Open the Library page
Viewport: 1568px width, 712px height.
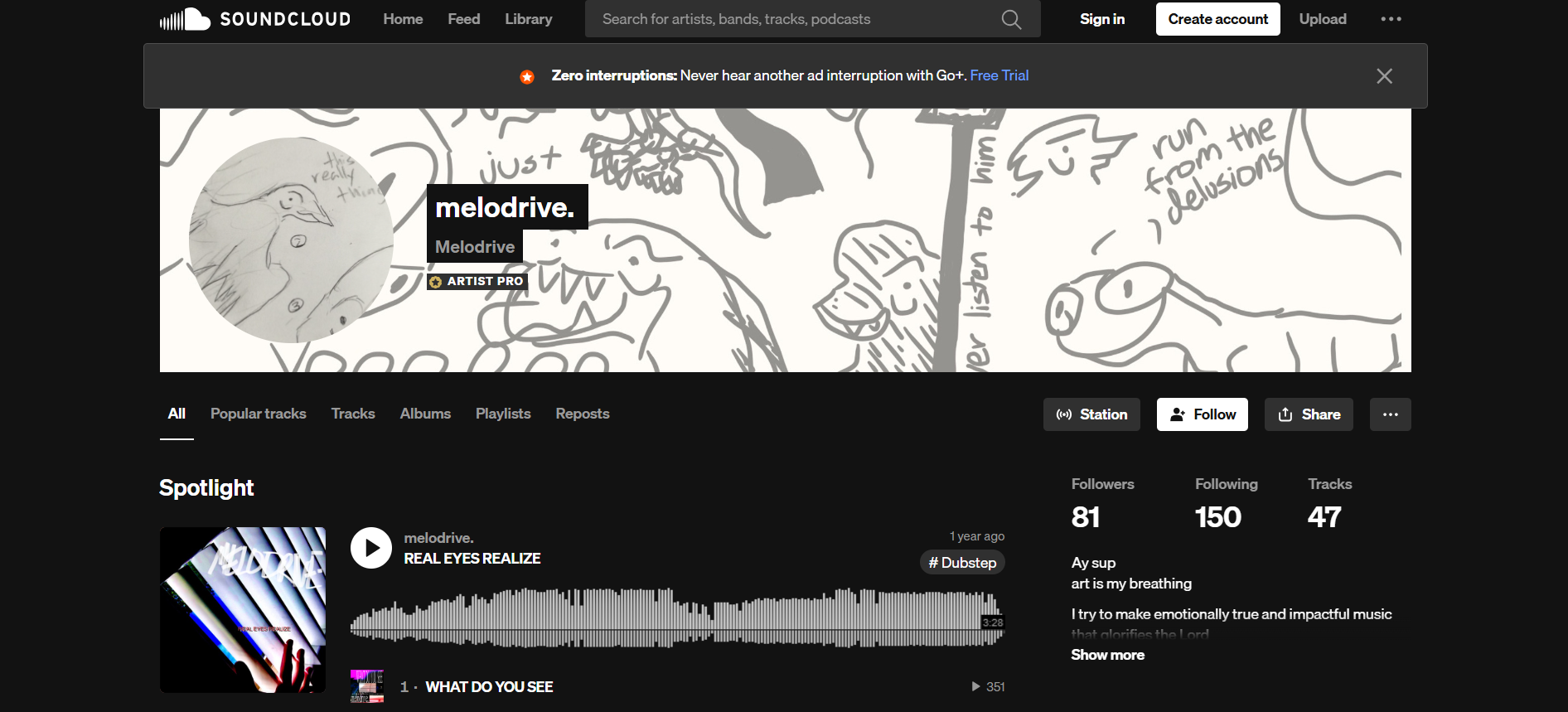[529, 19]
